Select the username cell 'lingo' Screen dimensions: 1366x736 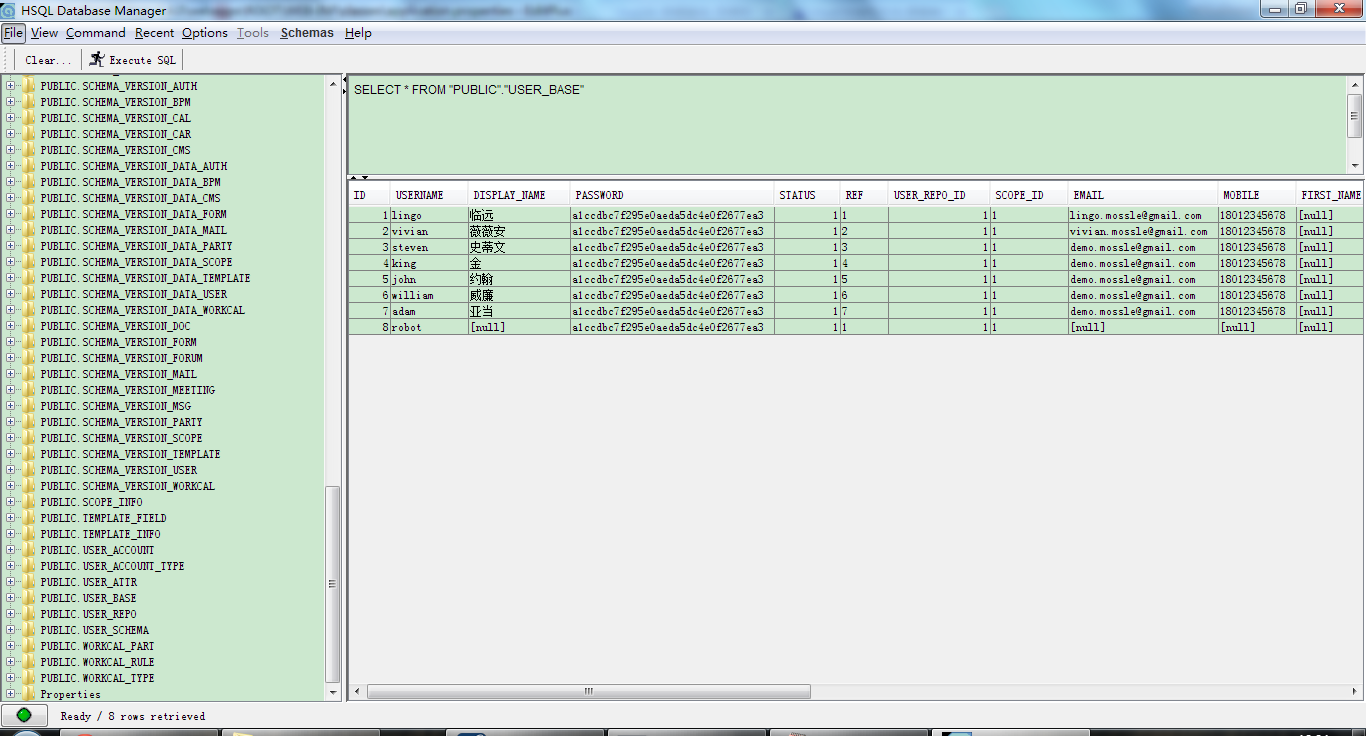[429, 215]
